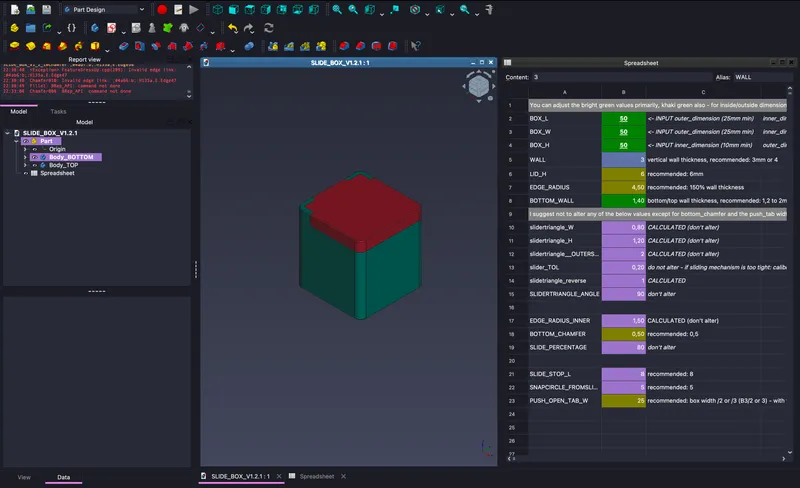800x488 pixels.
Task: Validate sketch with green icon
Action: [x=167, y=28]
